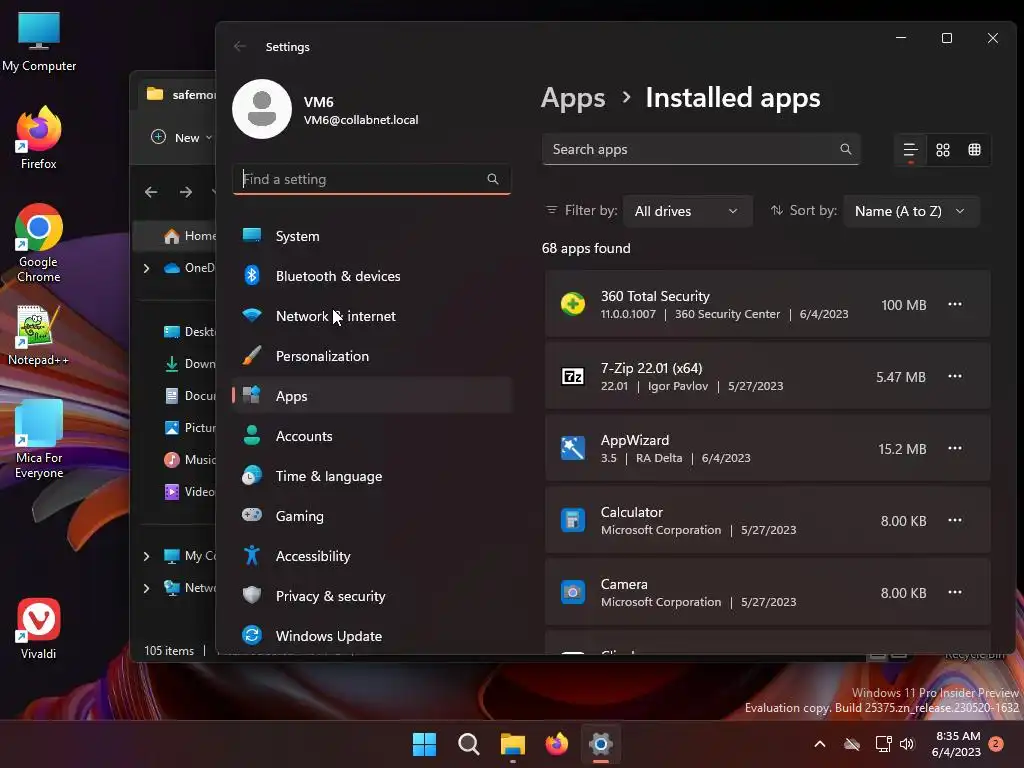This screenshot has width=1024, height=768.
Task: Open Bluetooth & devices settings
Action: pyautogui.click(x=372, y=276)
